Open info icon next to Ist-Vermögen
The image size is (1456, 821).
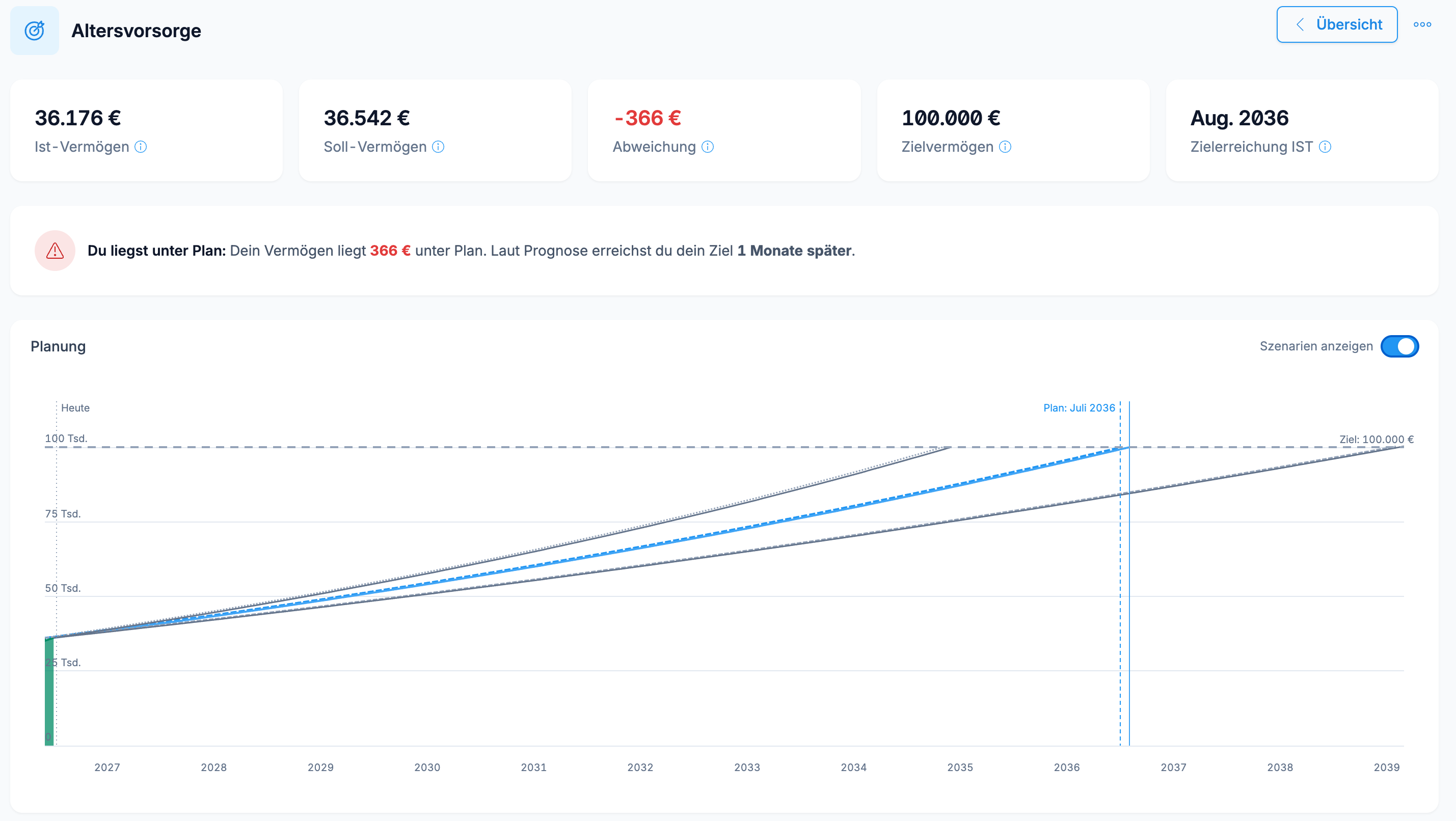[x=141, y=147]
